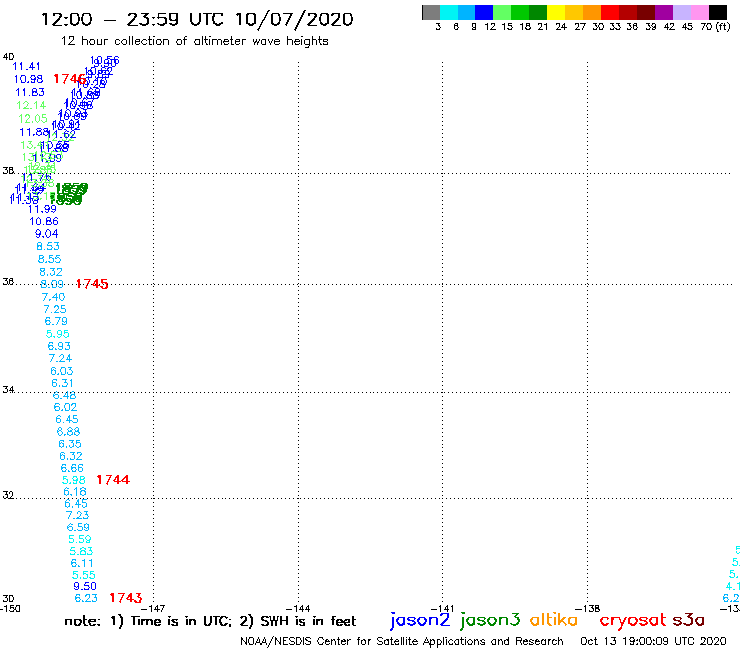Click the 6.31 wave height value

pyautogui.click(x=62, y=383)
